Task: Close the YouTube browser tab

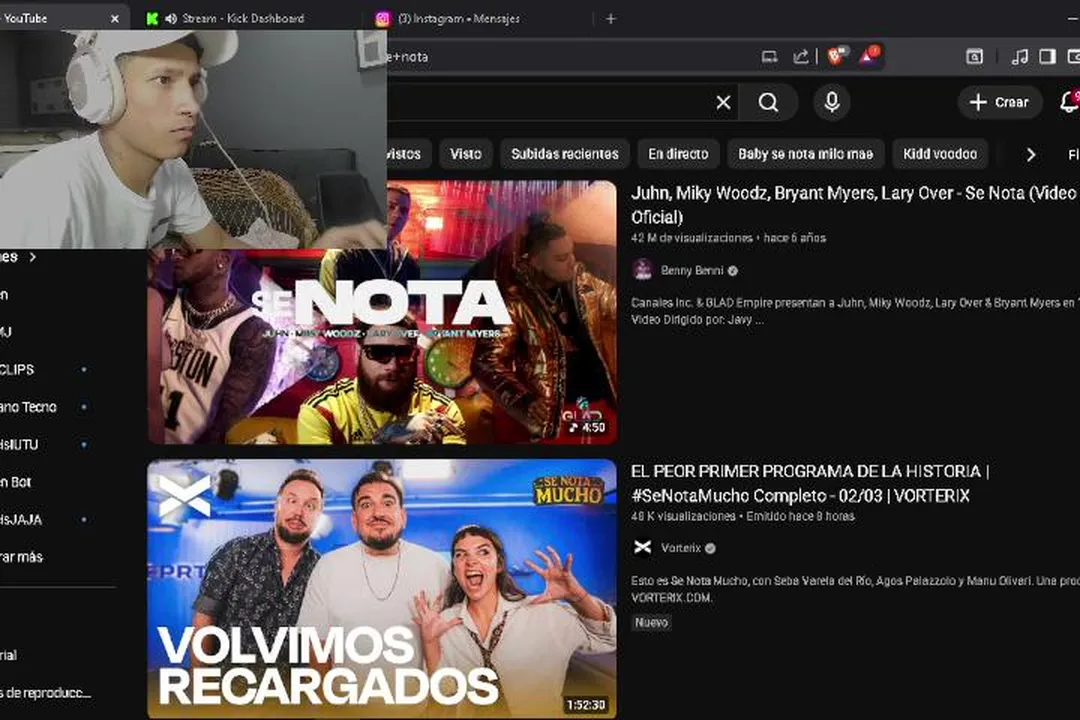Action: coord(115,19)
